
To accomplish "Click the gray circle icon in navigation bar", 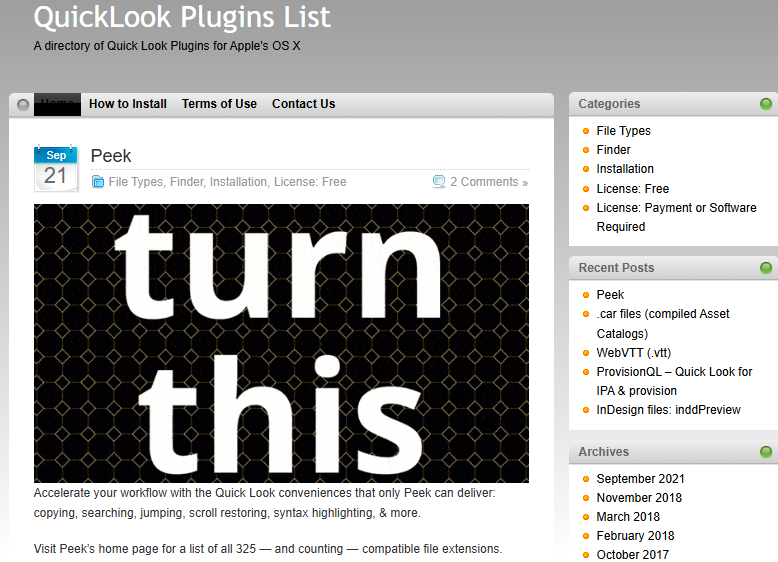I will (24, 104).
